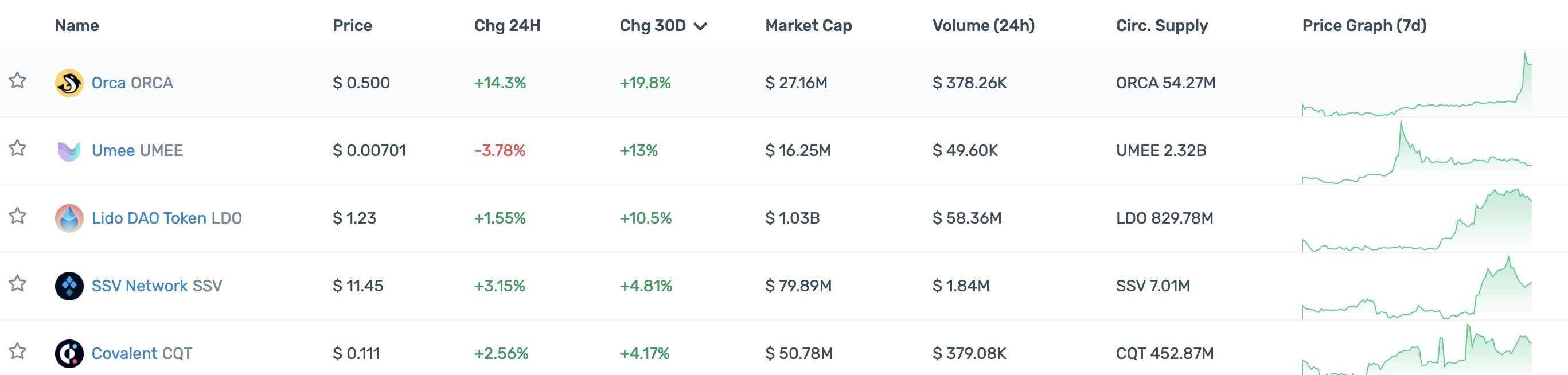Open Orca's 7-day price graph
The height and width of the screenshot is (375, 1568).
(1417, 85)
